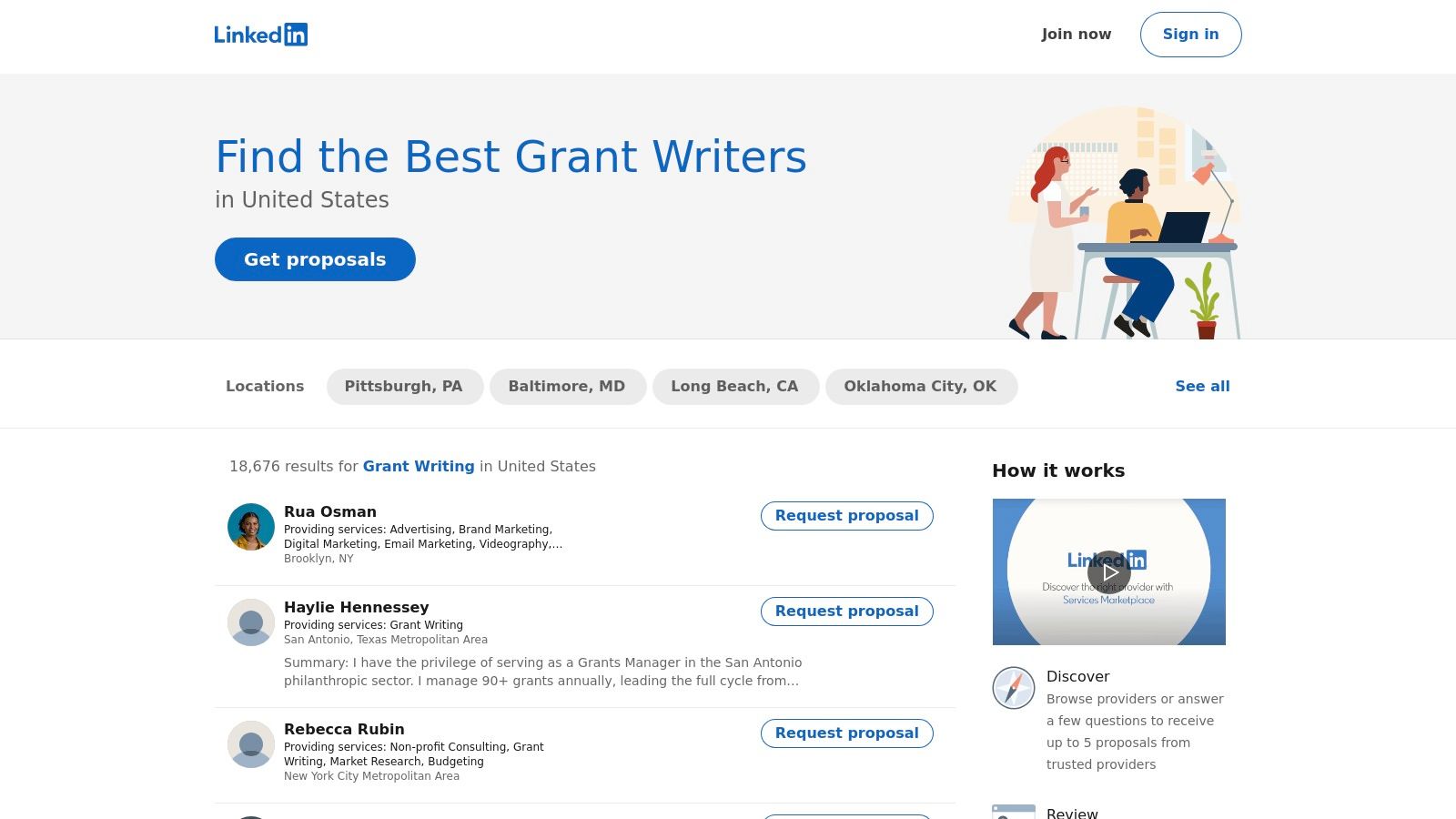The height and width of the screenshot is (819, 1456).
Task: Open Rebecca Rubin's name link
Action: [344, 729]
